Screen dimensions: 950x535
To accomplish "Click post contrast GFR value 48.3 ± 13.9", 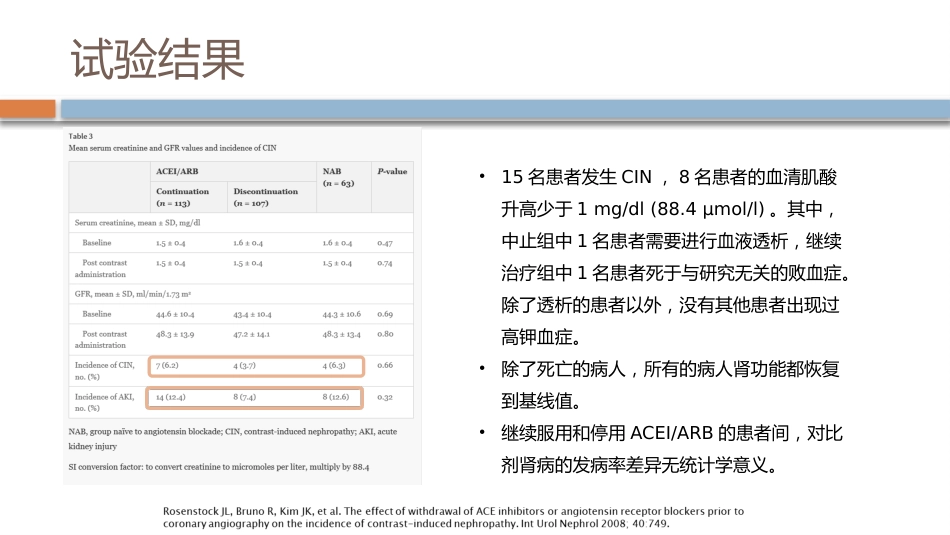I will (175, 334).
